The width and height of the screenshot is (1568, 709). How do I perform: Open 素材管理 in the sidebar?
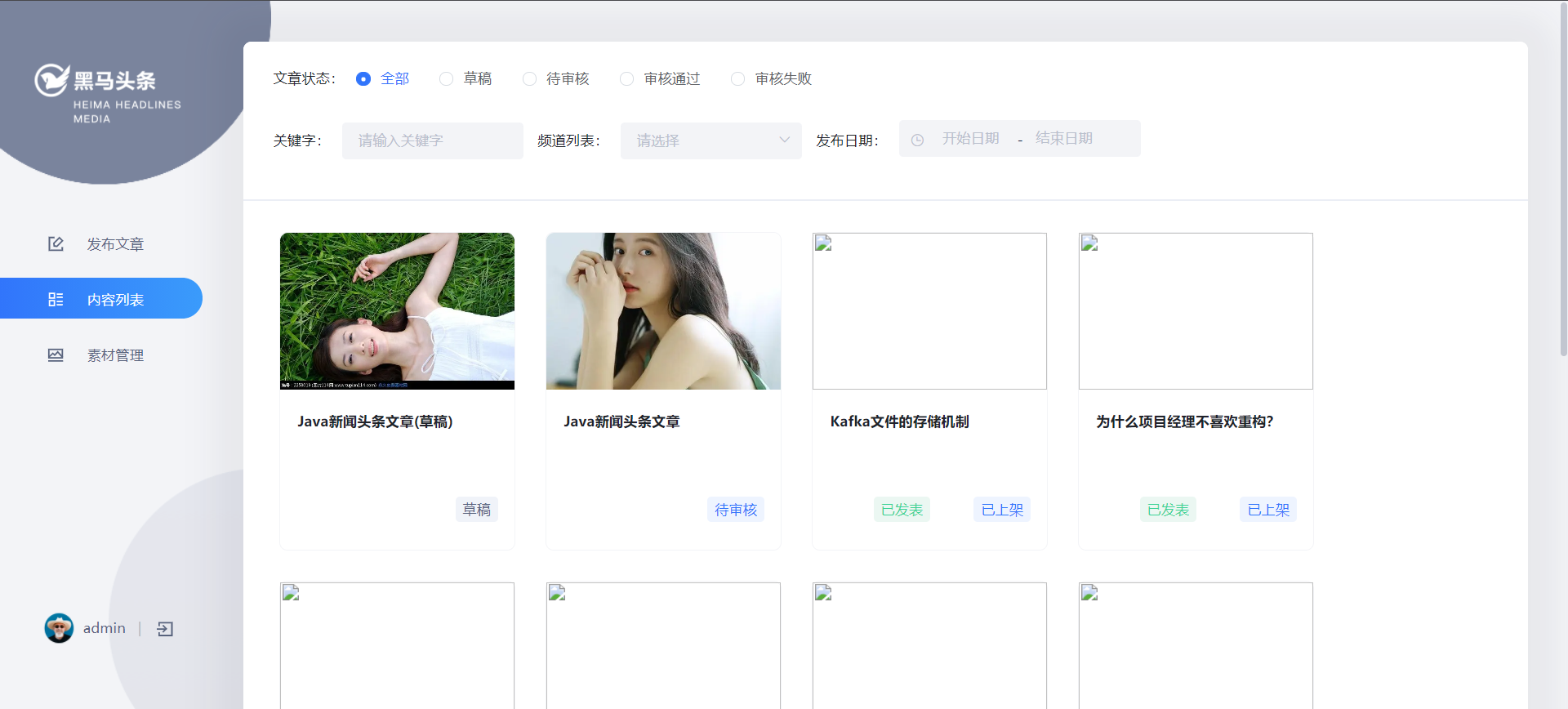(101, 354)
